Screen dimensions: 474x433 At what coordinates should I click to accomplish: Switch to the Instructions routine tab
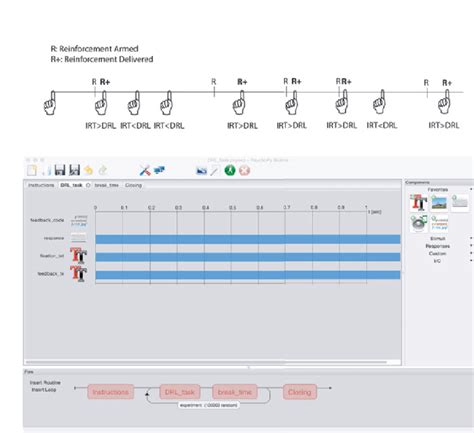pos(41,185)
